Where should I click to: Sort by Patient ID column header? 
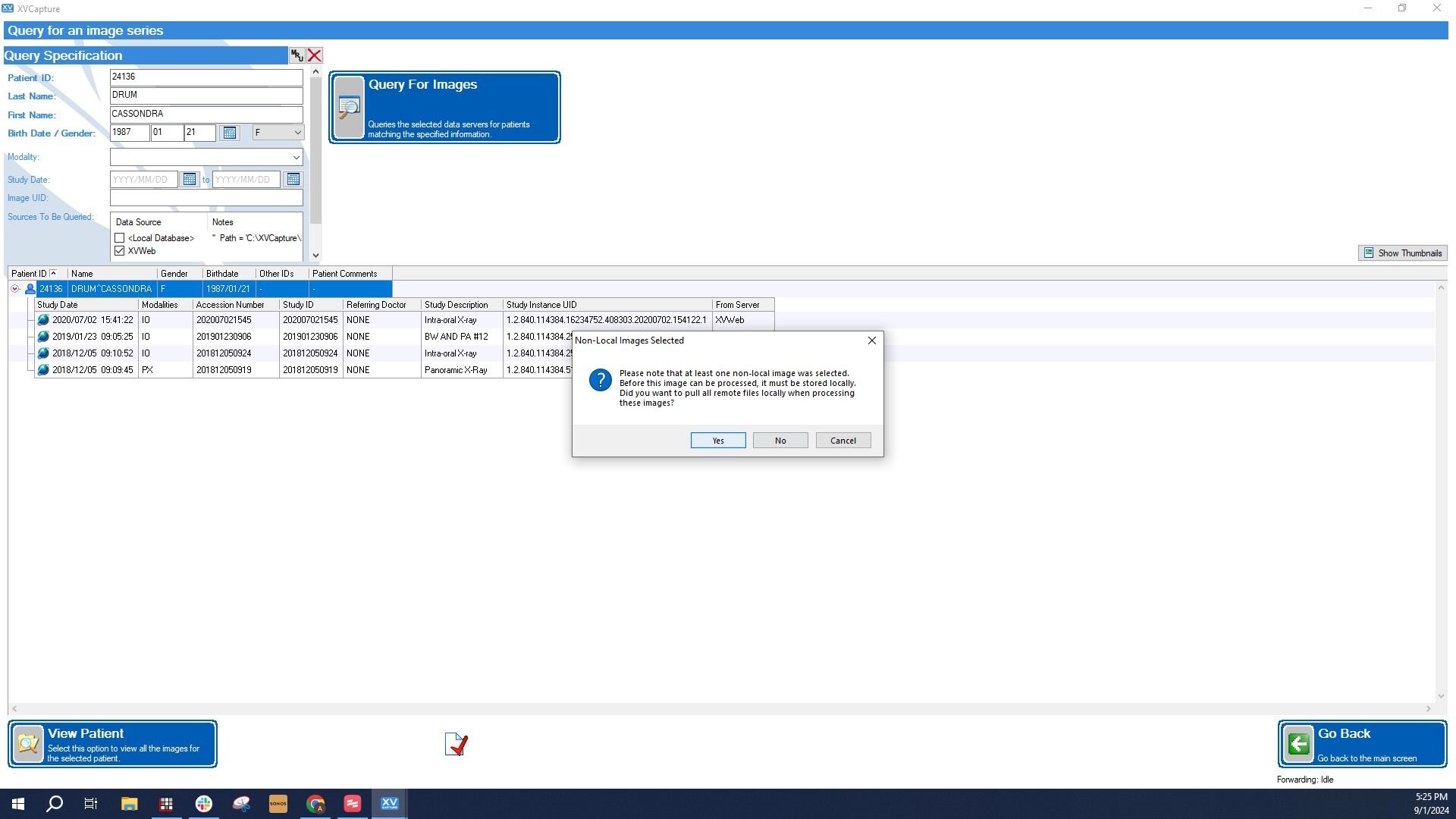tap(37, 274)
